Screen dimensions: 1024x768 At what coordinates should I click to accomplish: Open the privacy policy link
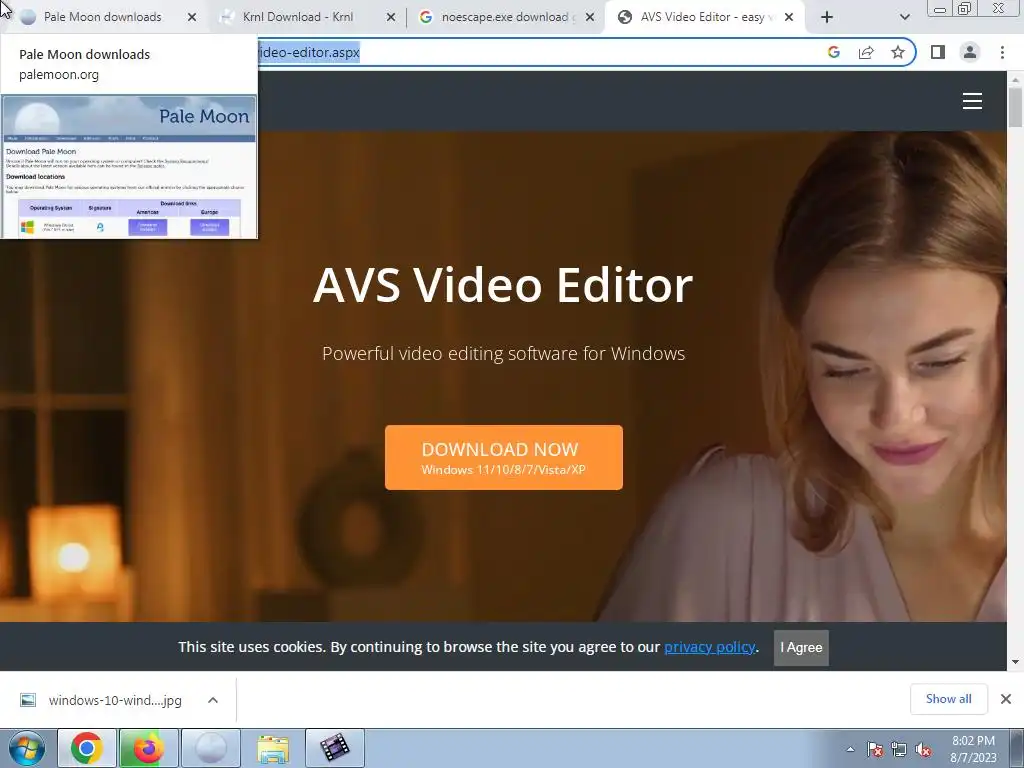[x=709, y=647]
